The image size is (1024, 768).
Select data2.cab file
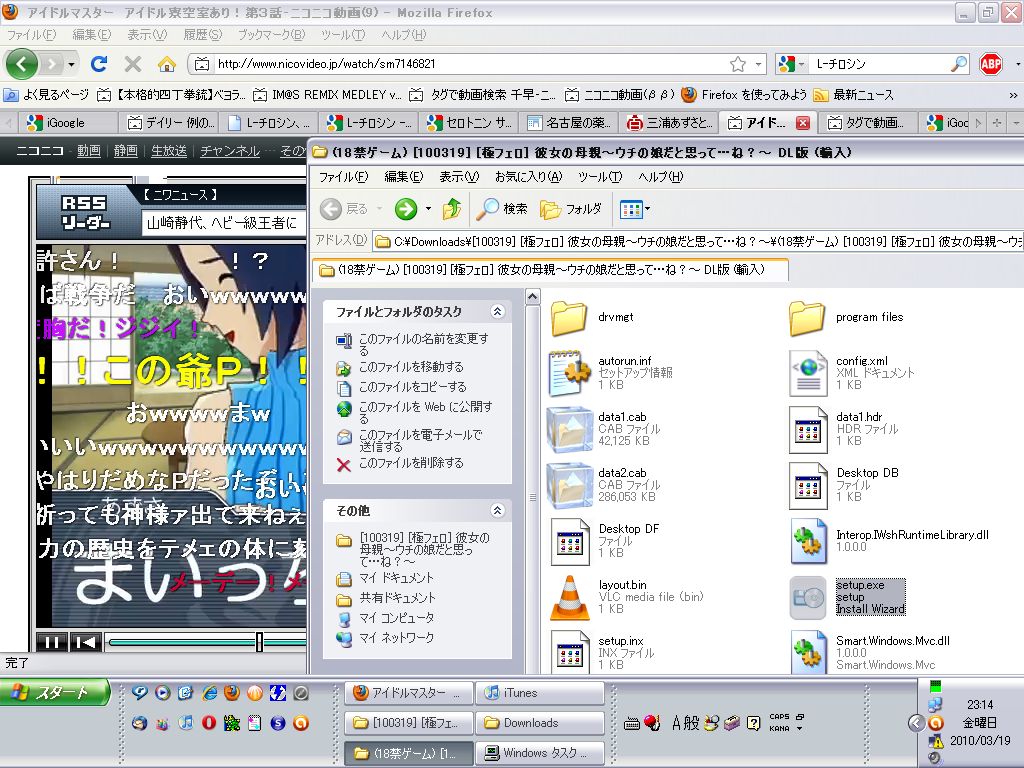[x=605, y=485]
